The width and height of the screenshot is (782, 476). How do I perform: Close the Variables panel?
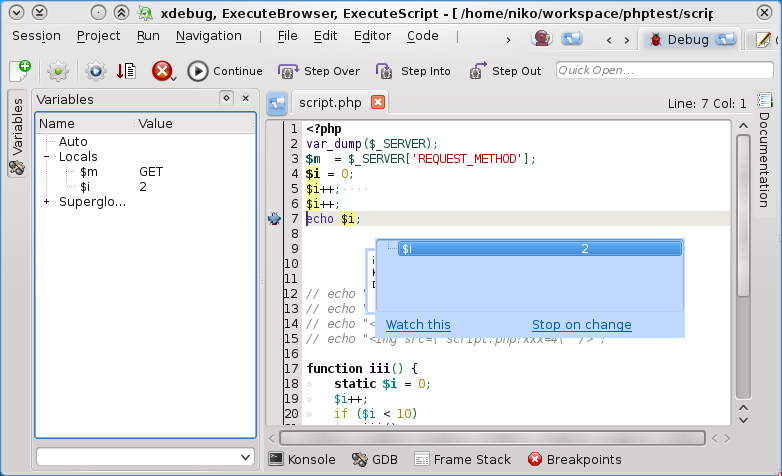[x=246, y=98]
